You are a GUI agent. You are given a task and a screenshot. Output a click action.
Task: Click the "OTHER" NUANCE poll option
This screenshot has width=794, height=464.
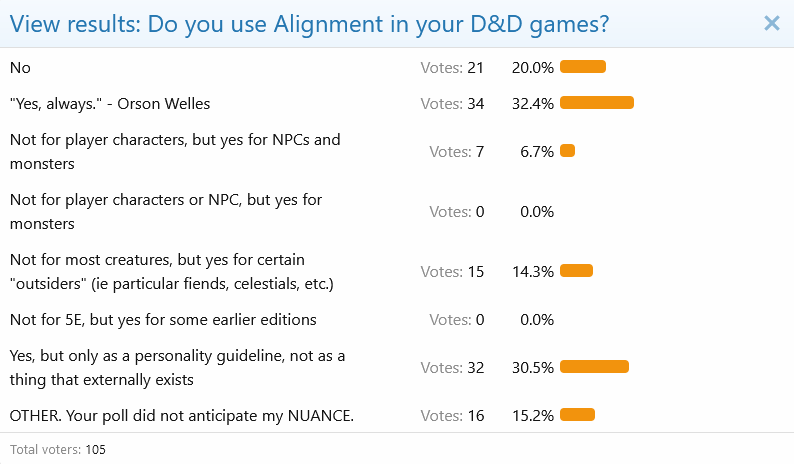pos(181,415)
